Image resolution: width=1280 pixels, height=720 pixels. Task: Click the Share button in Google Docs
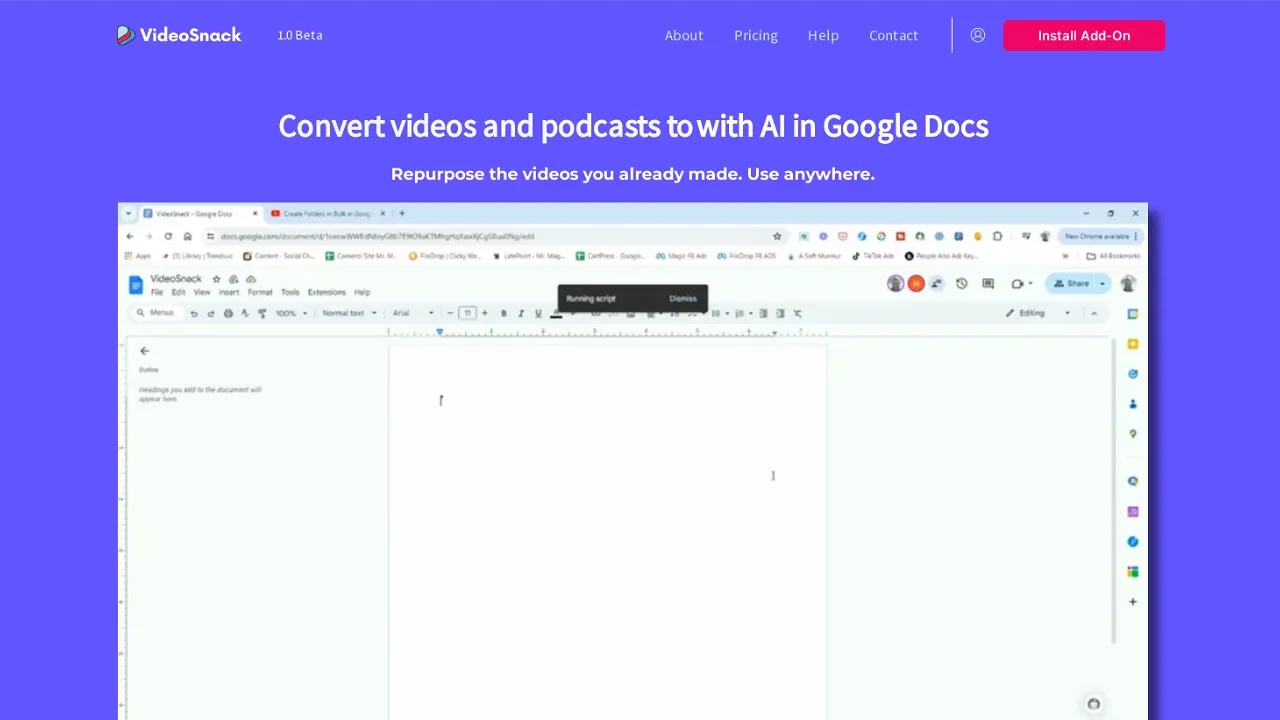click(1077, 283)
